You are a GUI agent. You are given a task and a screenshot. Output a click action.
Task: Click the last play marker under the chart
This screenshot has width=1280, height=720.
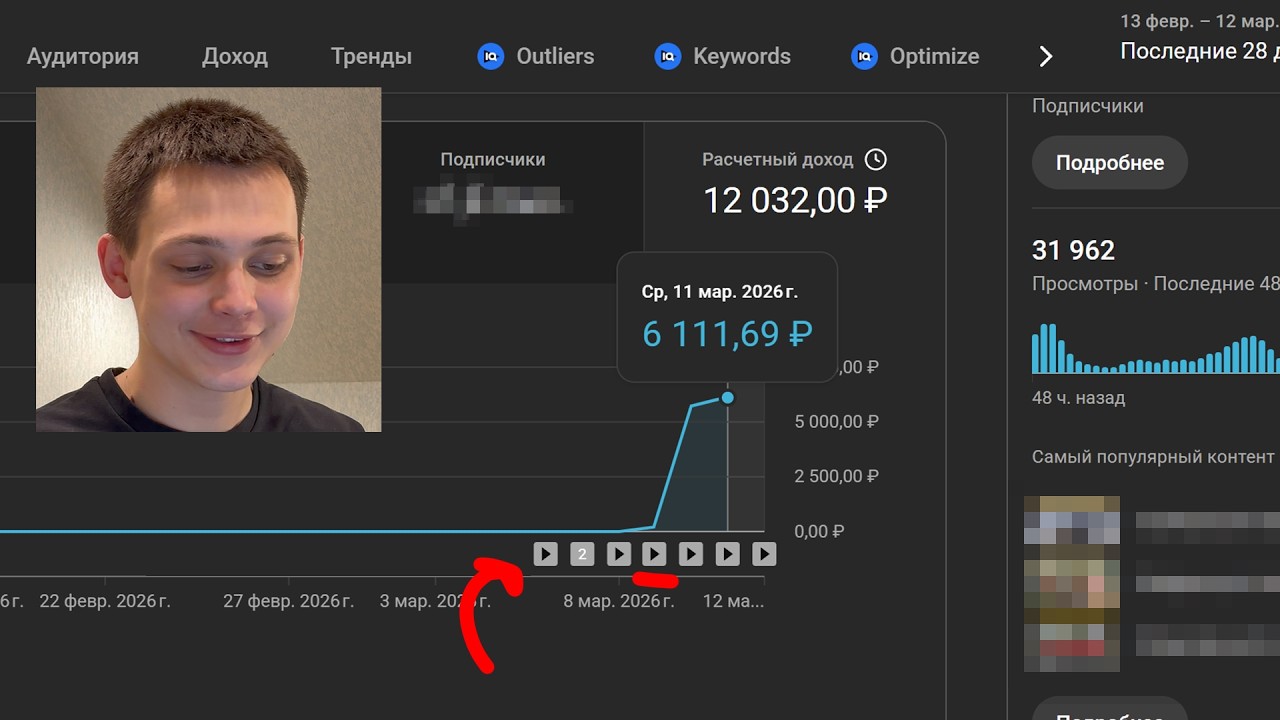[764, 554]
